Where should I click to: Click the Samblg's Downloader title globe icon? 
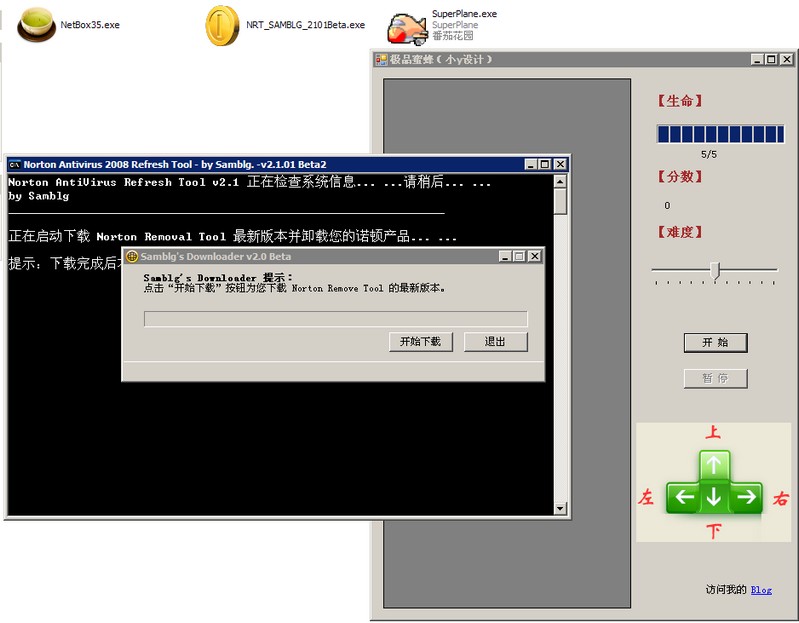[x=132, y=256]
